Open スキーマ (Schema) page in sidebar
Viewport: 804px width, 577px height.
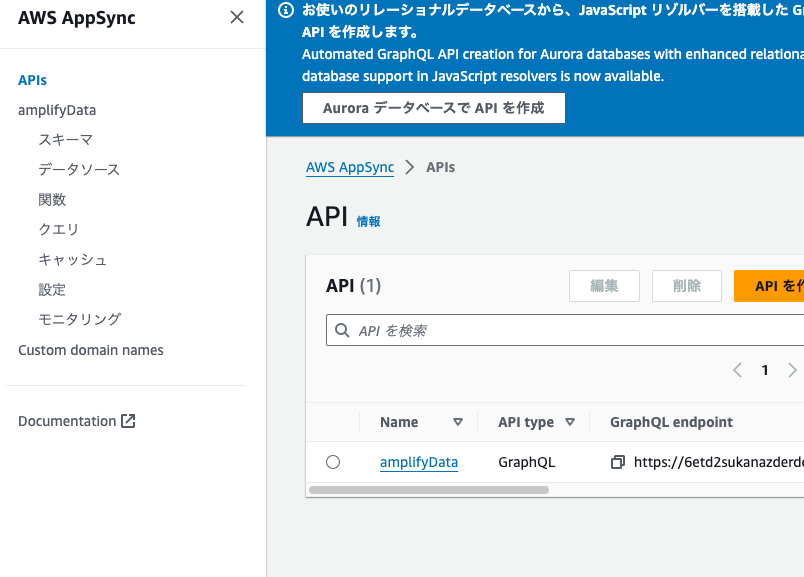(66, 140)
